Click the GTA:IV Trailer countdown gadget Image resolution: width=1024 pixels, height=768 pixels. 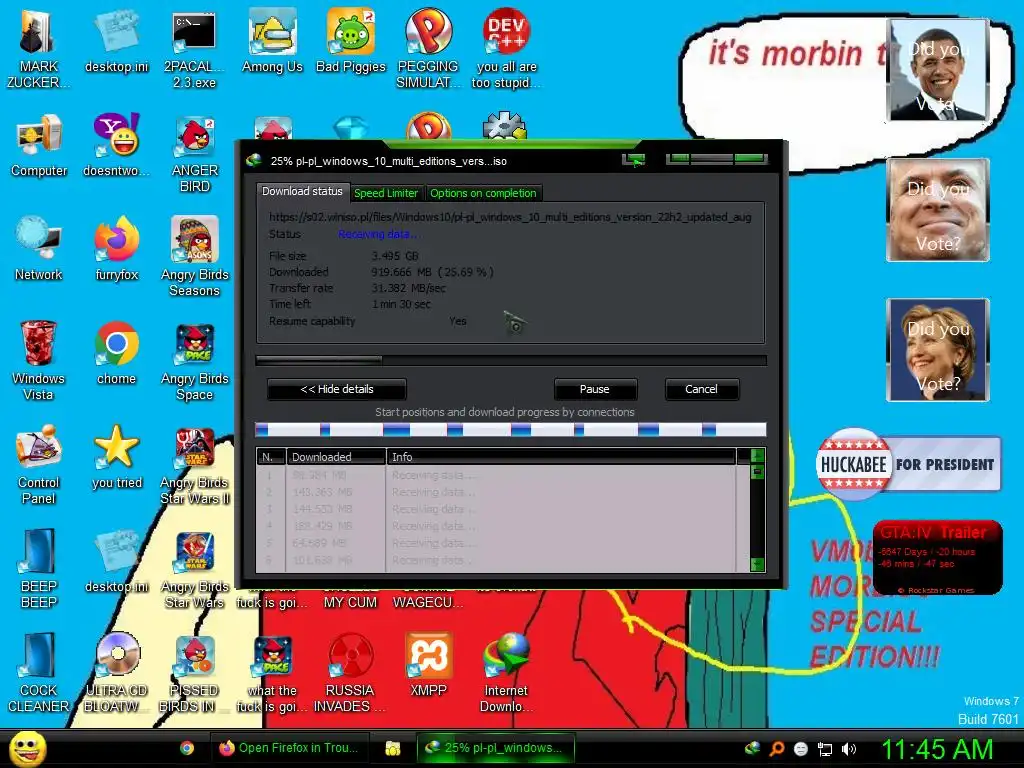pyautogui.click(x=938, y=558)
